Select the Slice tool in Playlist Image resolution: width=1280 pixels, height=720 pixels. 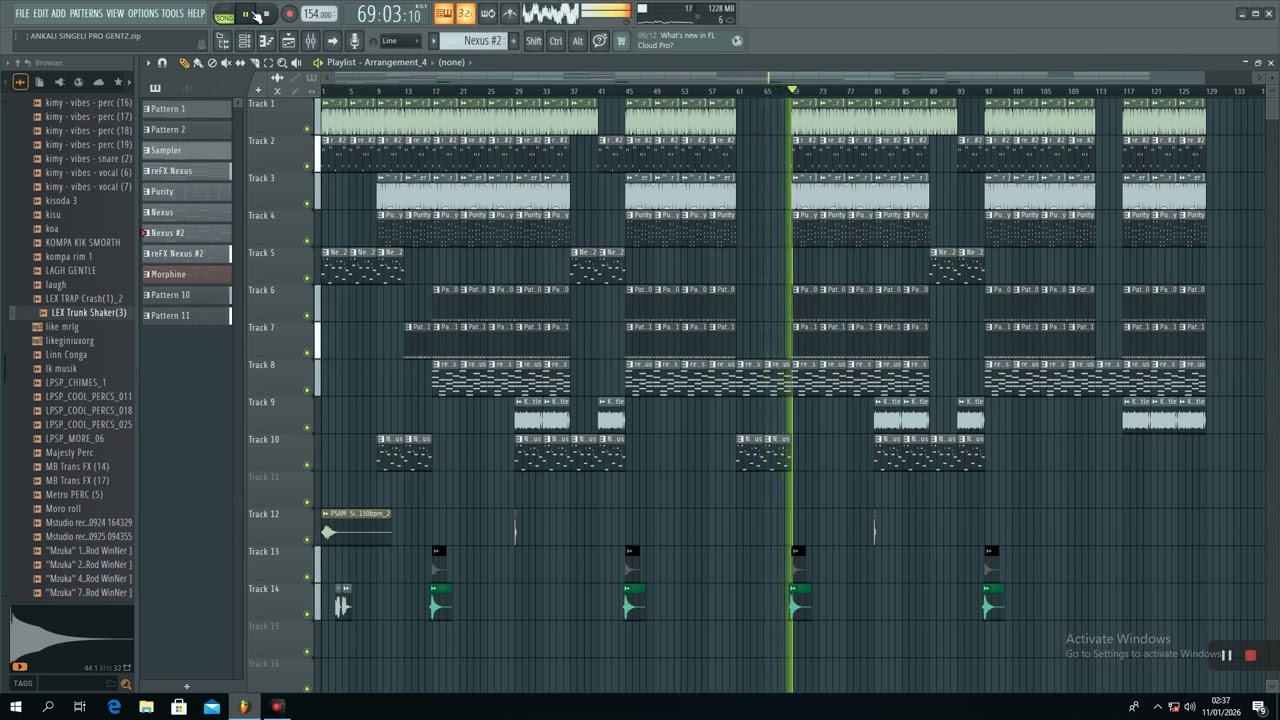254,63
